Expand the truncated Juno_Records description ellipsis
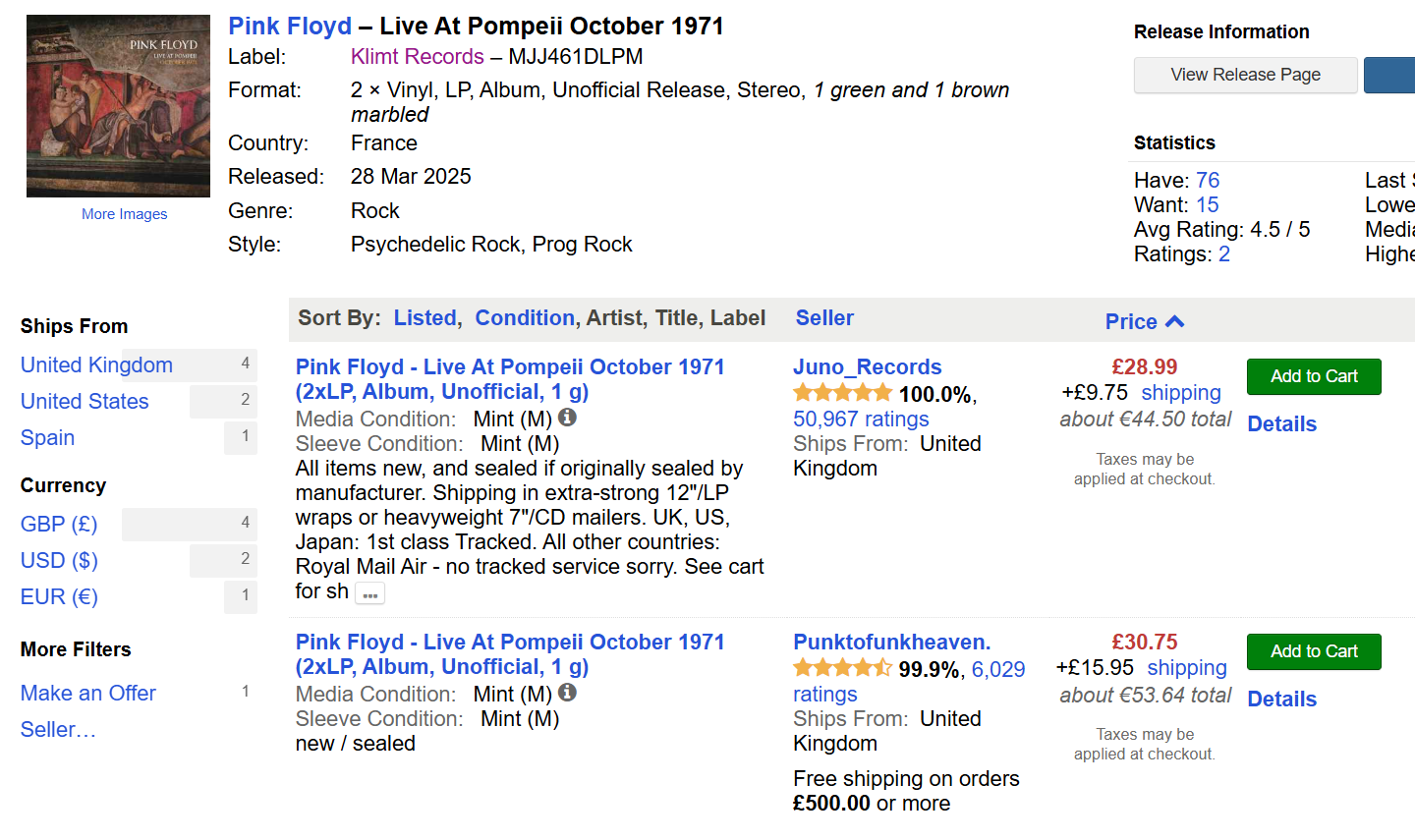This screenshot has width=1415, height=840. pos(370,594)
